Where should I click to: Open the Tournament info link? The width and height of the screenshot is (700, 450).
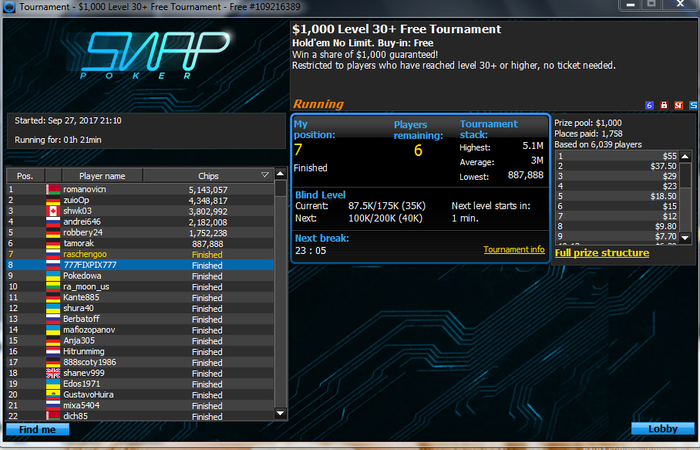pos(514,249)
